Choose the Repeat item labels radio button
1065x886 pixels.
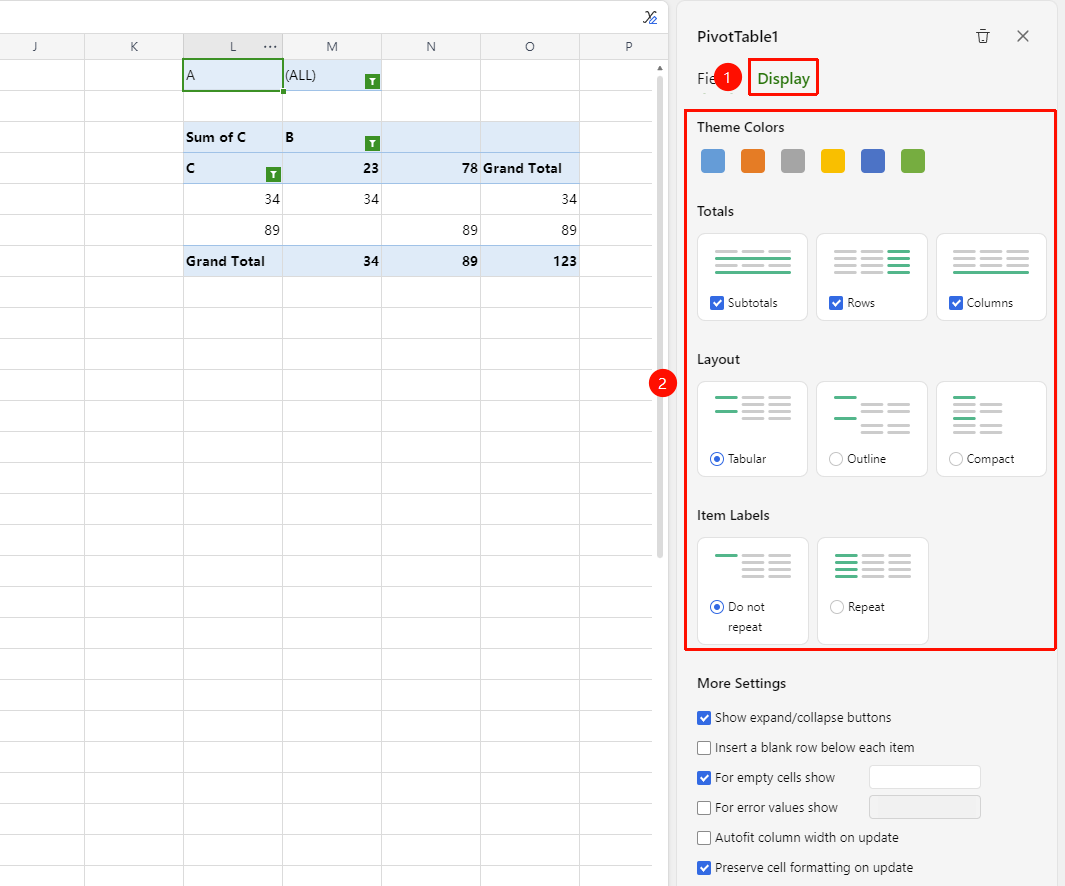coord(837,607)
